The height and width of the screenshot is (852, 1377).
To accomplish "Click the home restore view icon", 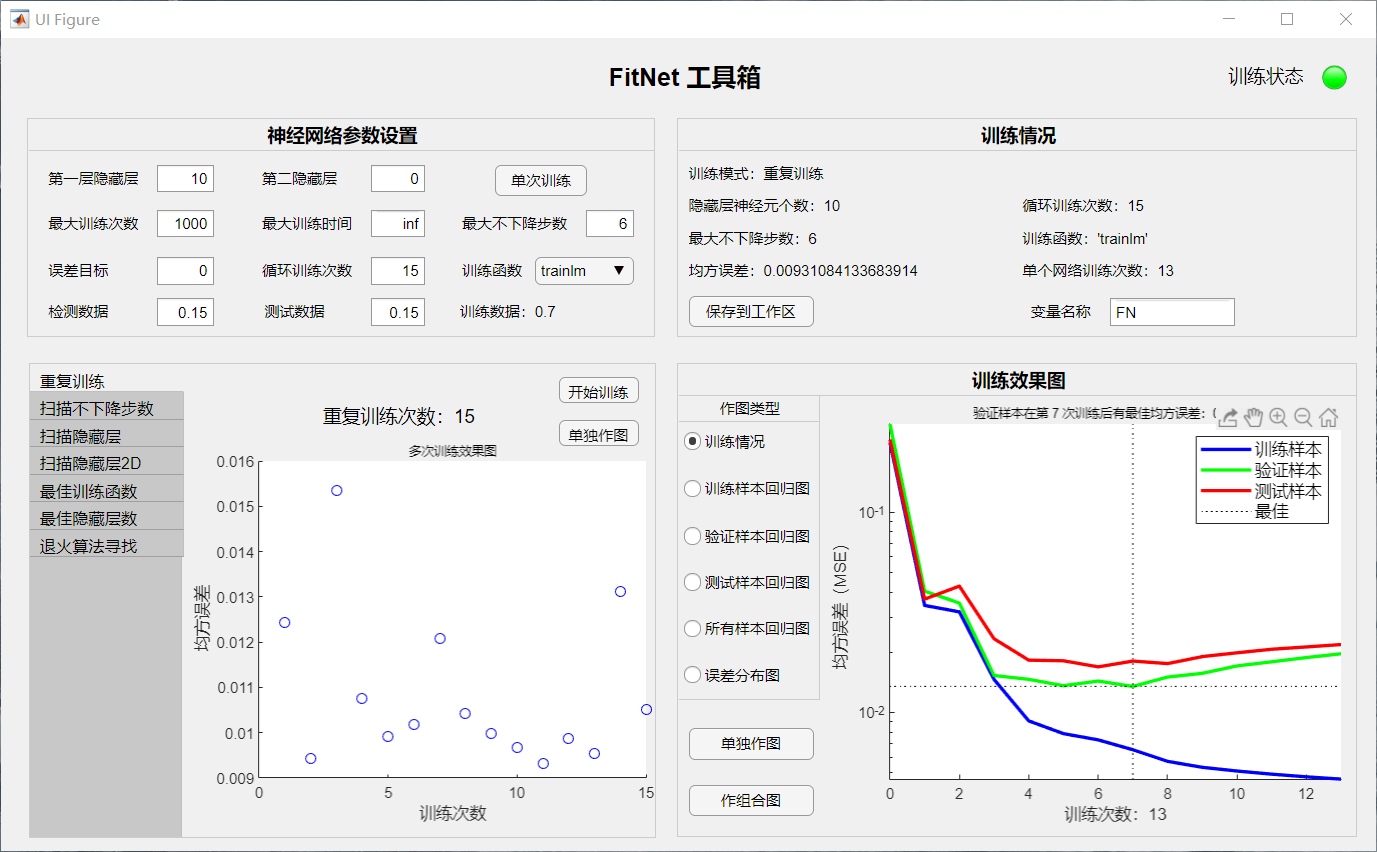I will (1328, 418).
